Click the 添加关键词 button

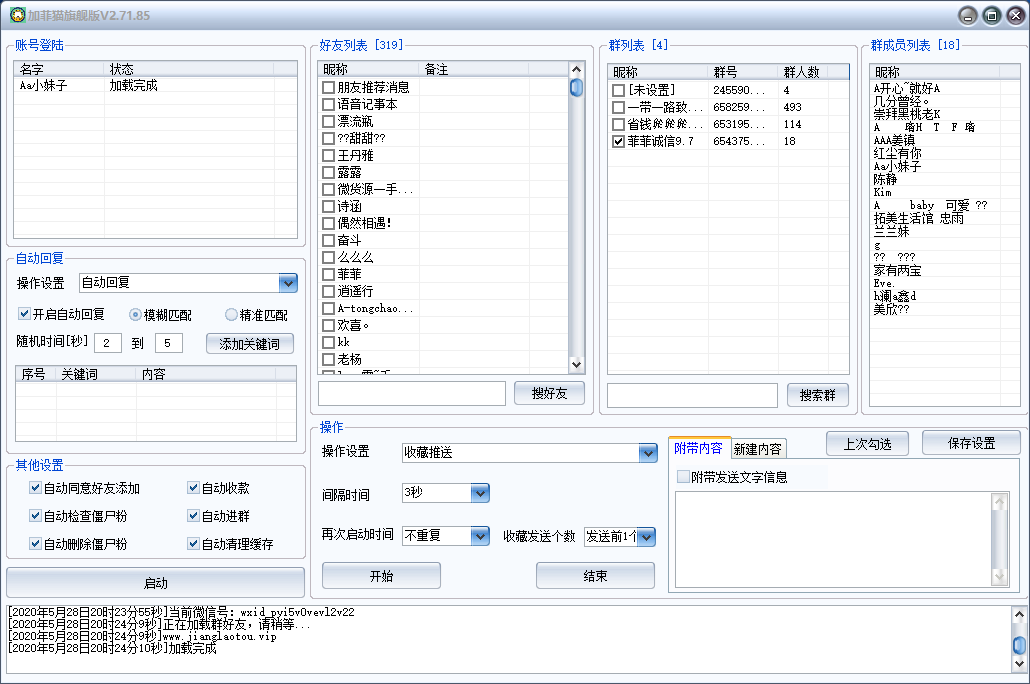point(250,344)
